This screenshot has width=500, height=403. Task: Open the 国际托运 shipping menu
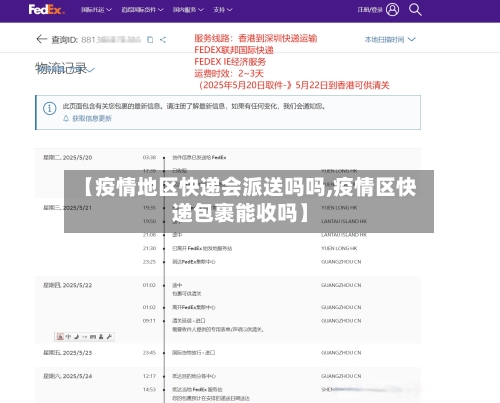coord(96,10)
